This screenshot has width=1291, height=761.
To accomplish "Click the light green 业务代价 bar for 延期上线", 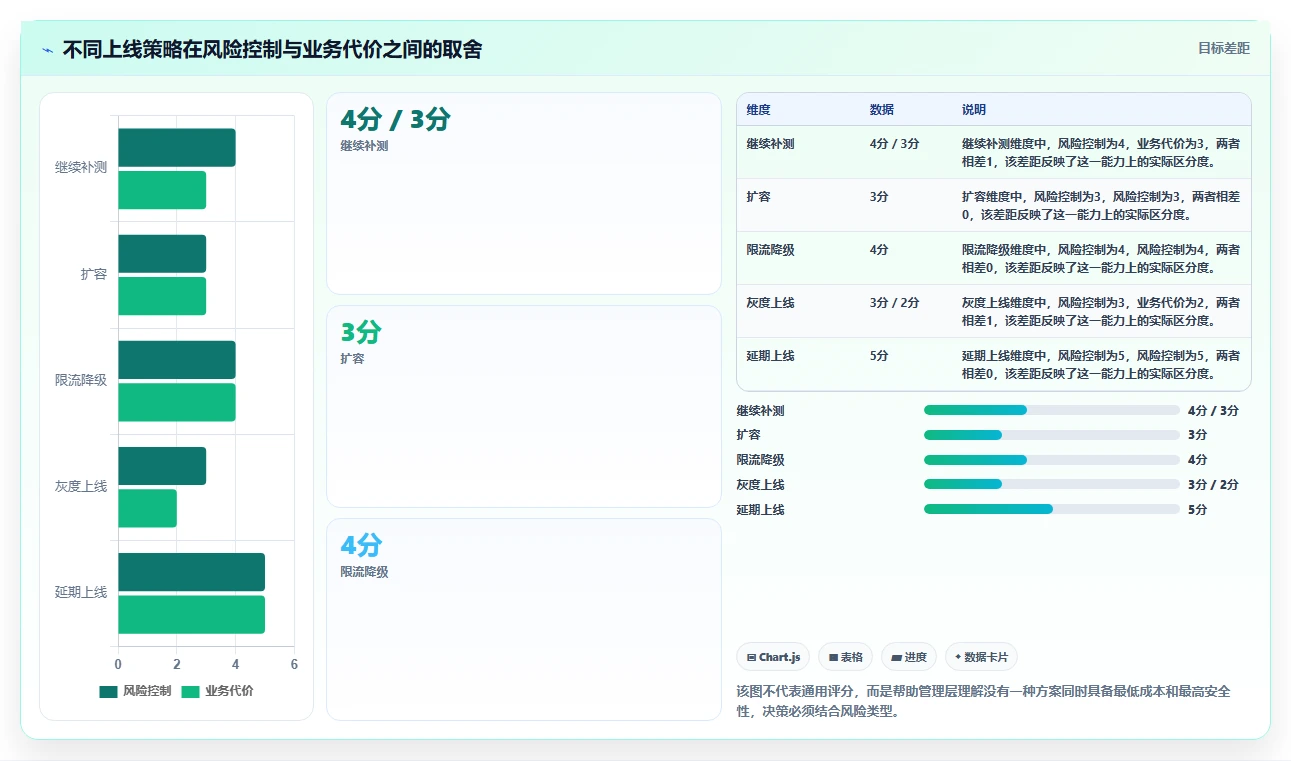I will [192, 614].
